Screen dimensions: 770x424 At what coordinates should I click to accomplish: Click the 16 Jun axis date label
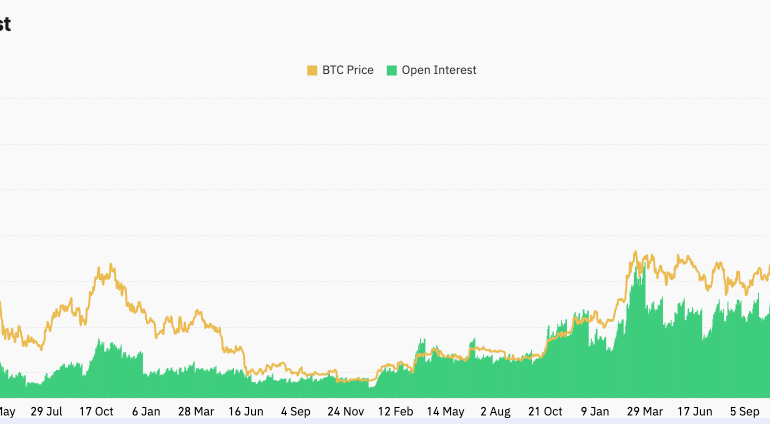pos(246,411)
